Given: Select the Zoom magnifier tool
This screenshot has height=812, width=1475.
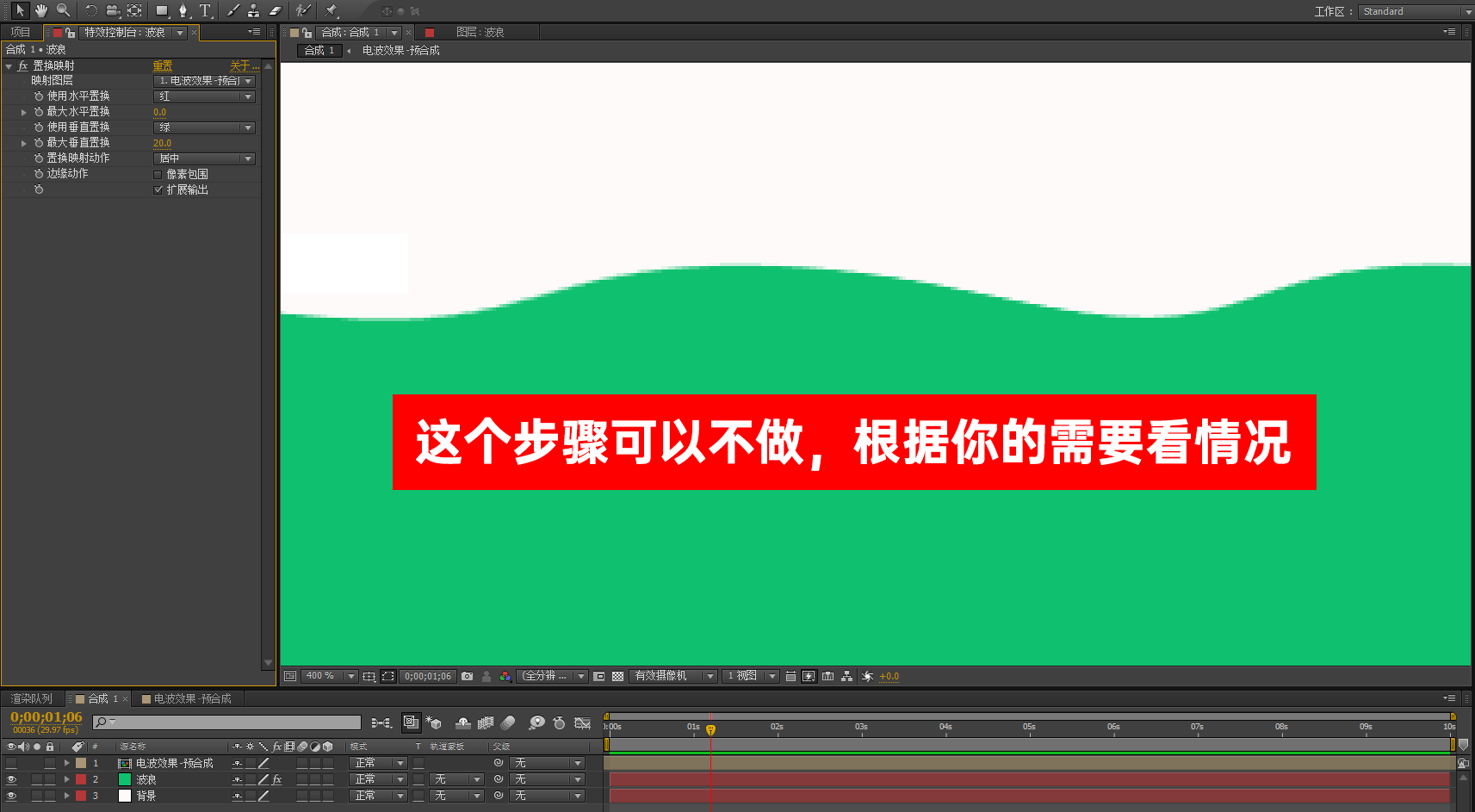Looking at the screenshot, I should pos(63,10).
